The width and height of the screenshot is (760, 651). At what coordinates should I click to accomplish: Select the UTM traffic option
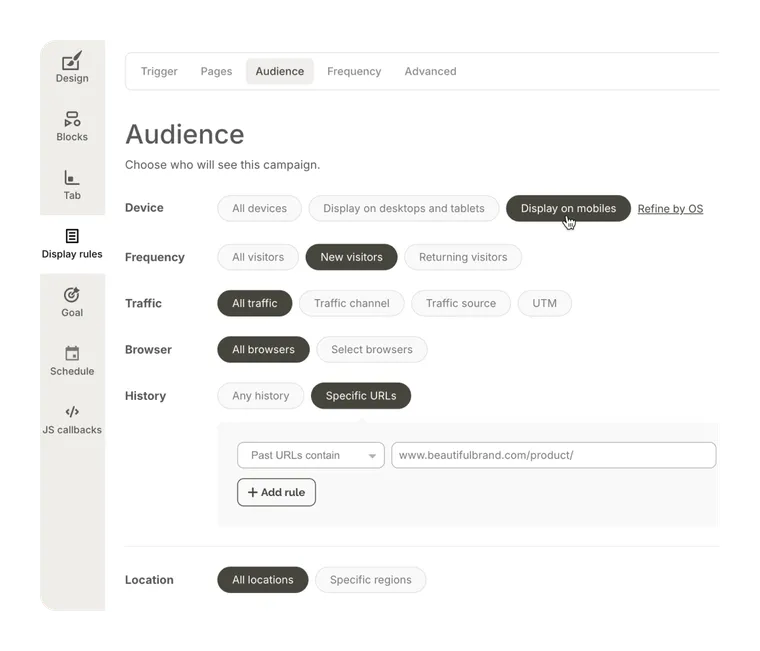pyautogui.click(x=544, y=303)
